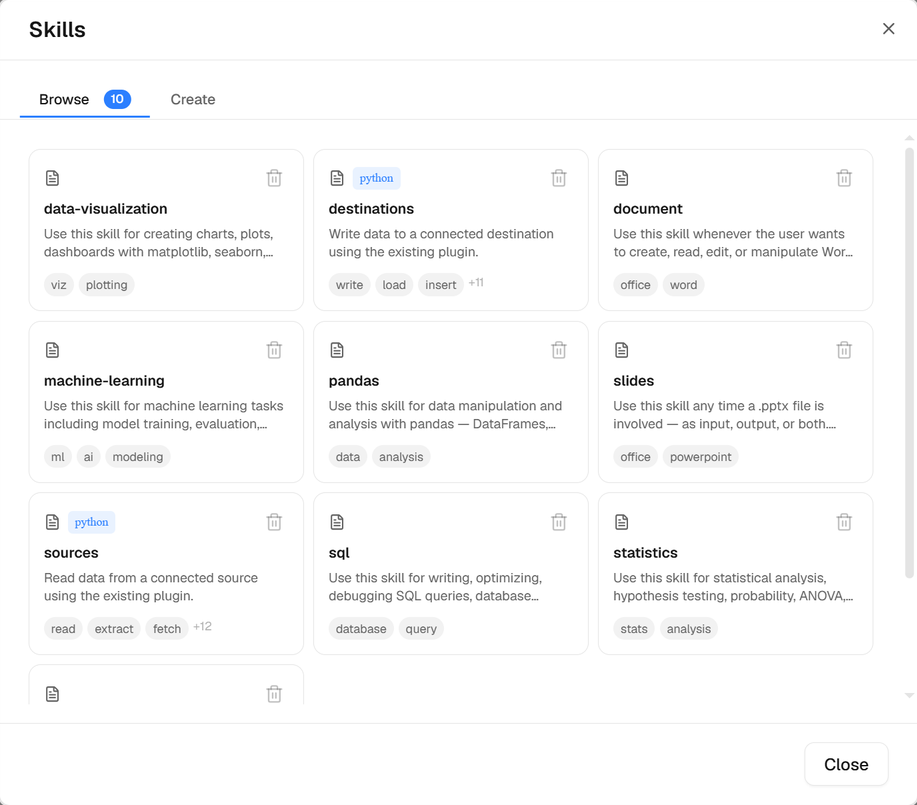917x805 pixels.
Task: Open the sql skill title
Action: 339,553
